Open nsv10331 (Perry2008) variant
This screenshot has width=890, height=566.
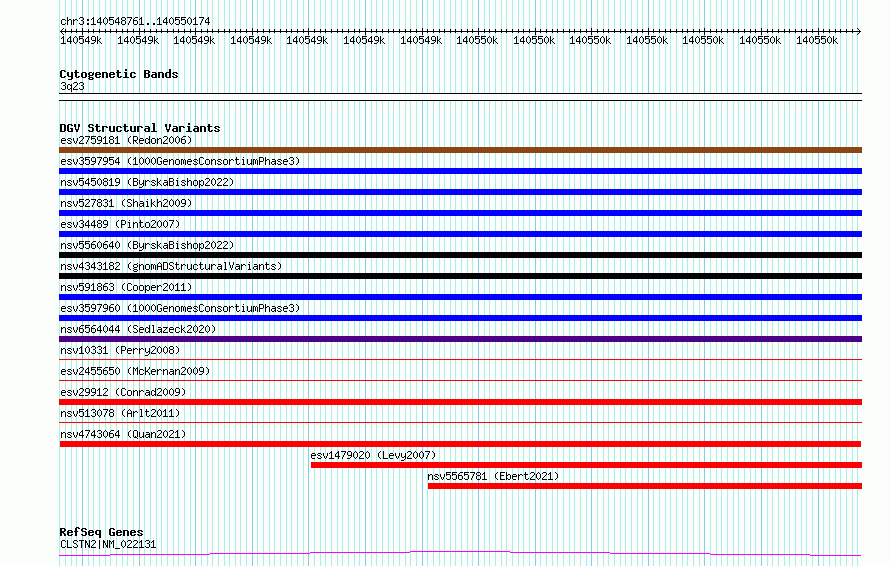click(x=120, y=350)
